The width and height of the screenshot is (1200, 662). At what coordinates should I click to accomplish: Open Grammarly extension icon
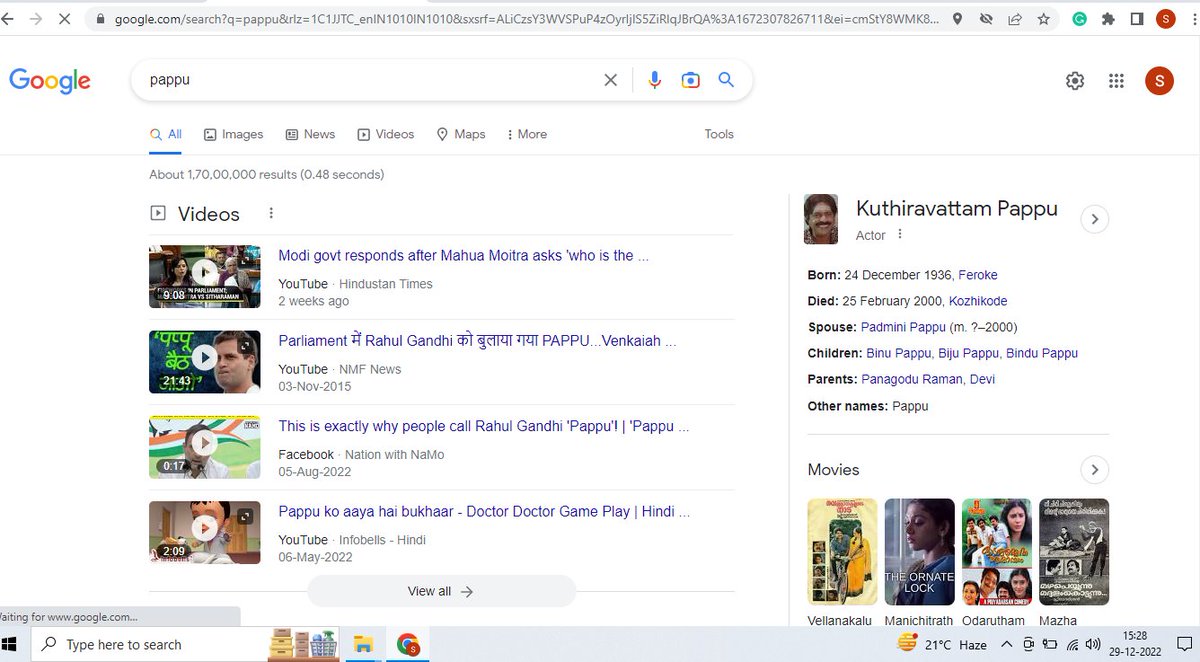click(1080, 19)
